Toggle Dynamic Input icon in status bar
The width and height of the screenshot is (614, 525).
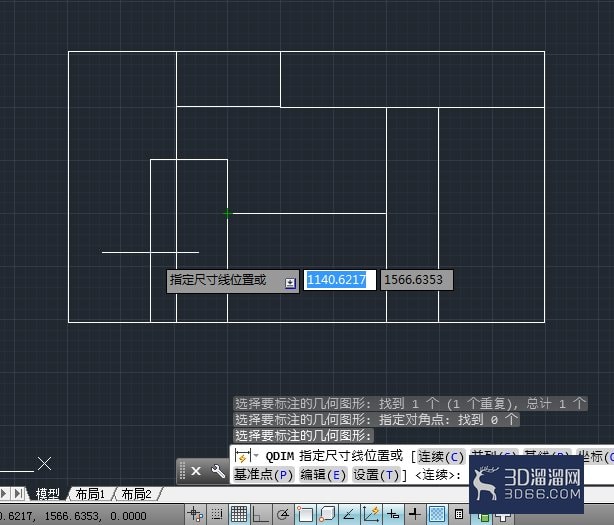point(393,514)
